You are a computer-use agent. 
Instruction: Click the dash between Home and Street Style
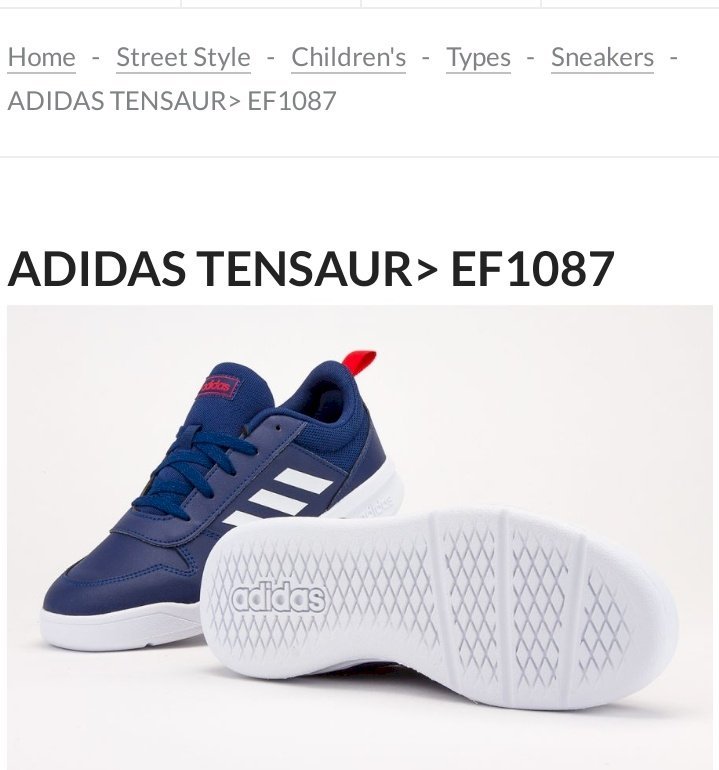(96, 58)
